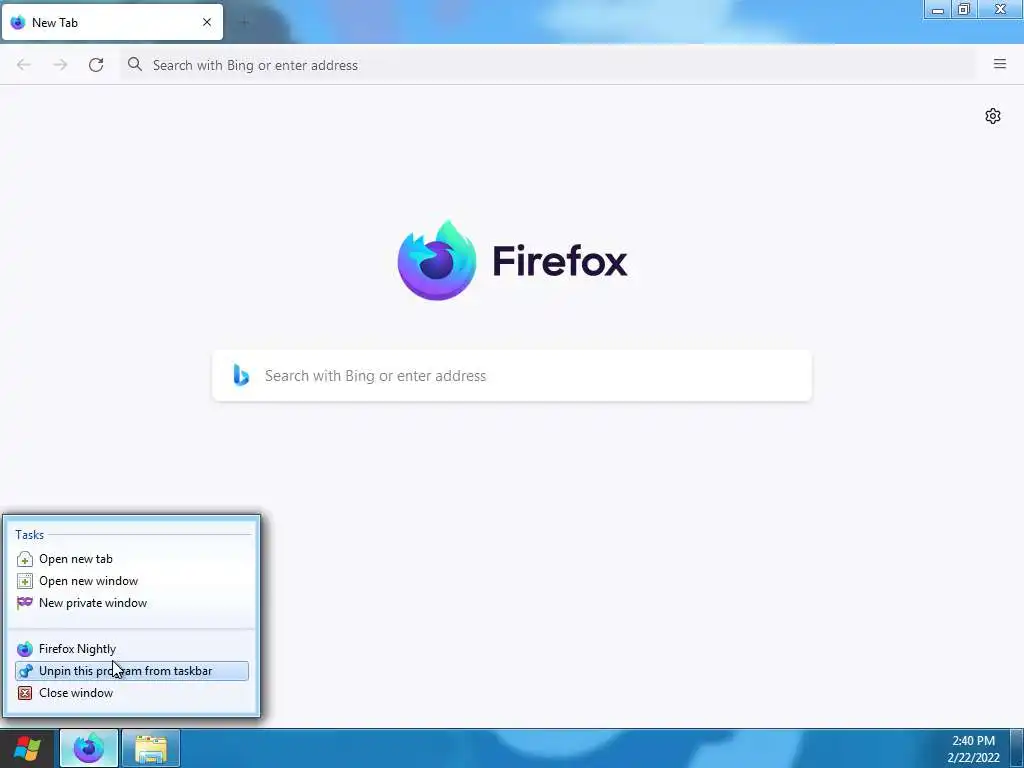Viewport: 1024px width, 768px height.
Task: Add a new tab with plus button
Action: point(244,22)
